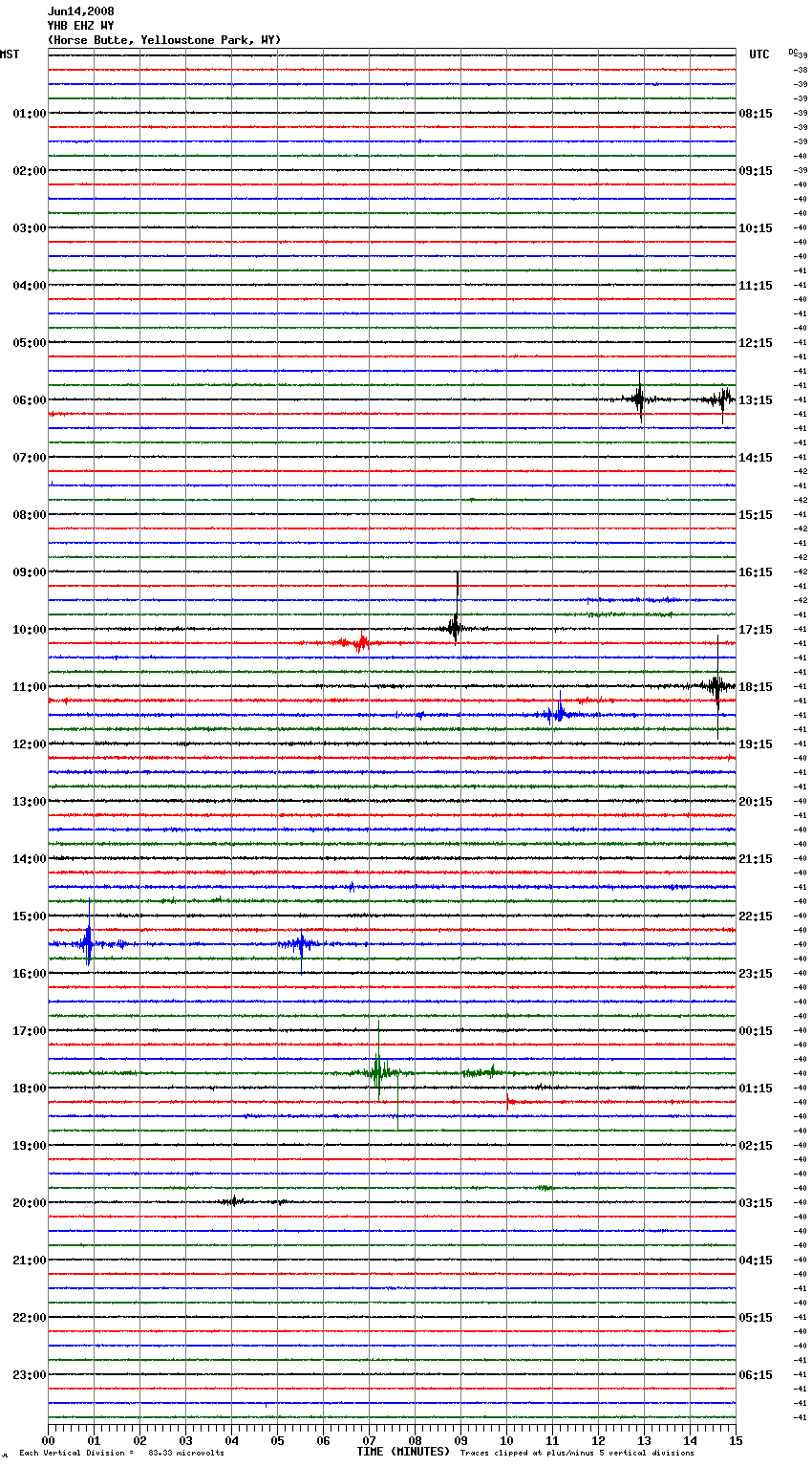Screen dimensions: 812x1466
Task: Click black seismic burst on 06:00 trace
Action: pos(639,398)
